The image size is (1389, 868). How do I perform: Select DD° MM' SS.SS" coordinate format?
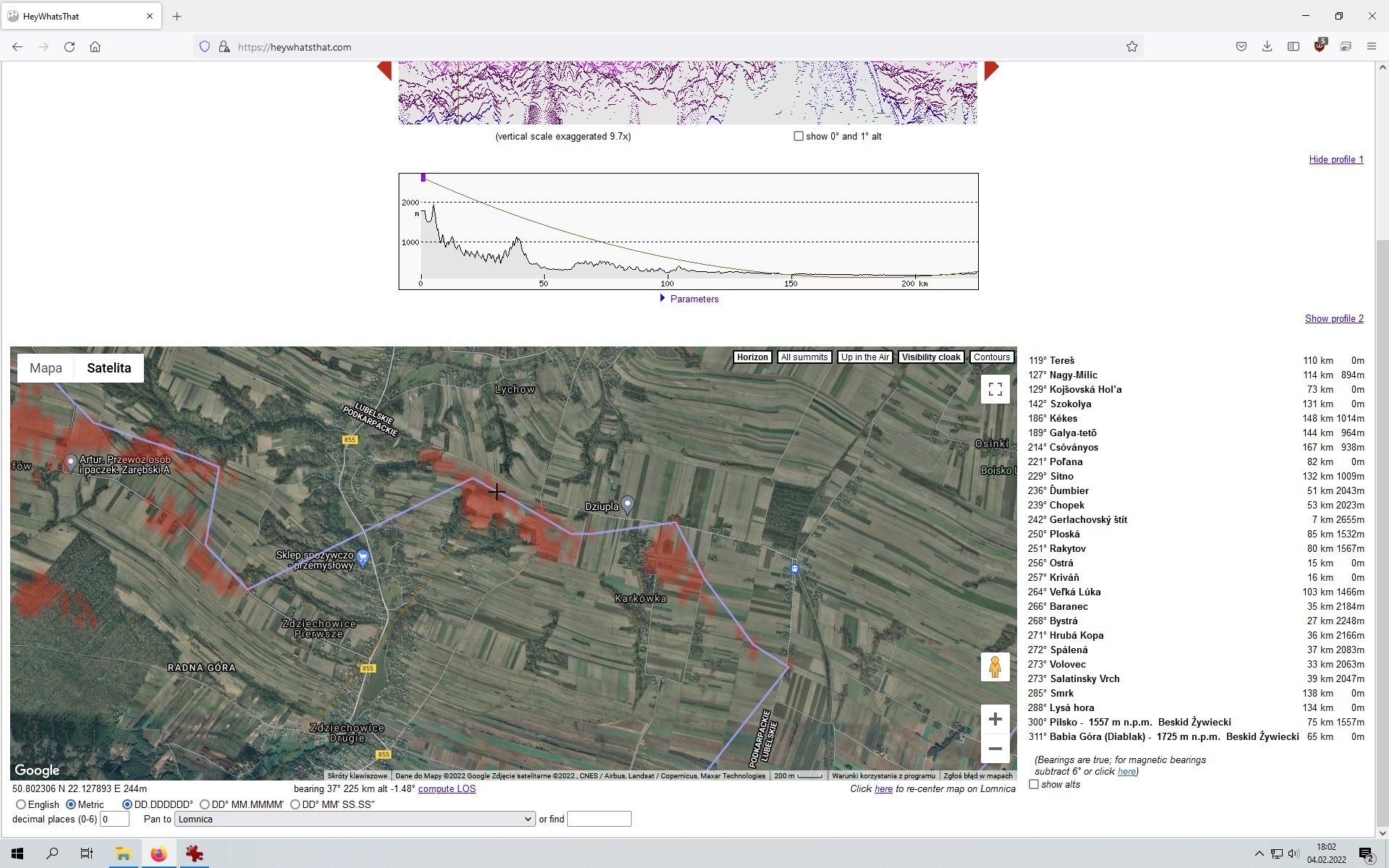click(295, 804)
